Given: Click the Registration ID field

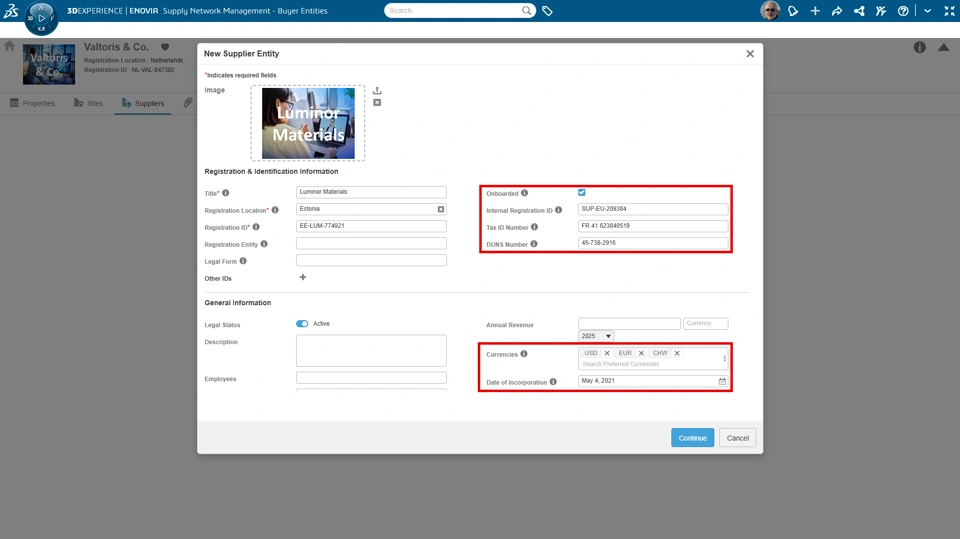Looking at the screenshot, I should [371, 226].
